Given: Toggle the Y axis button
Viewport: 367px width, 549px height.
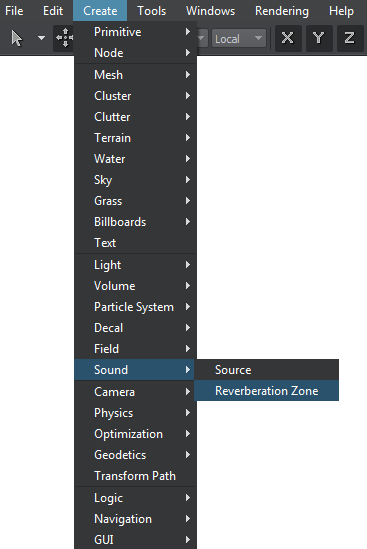Looking at the screenshot, I should coord(319,38).
